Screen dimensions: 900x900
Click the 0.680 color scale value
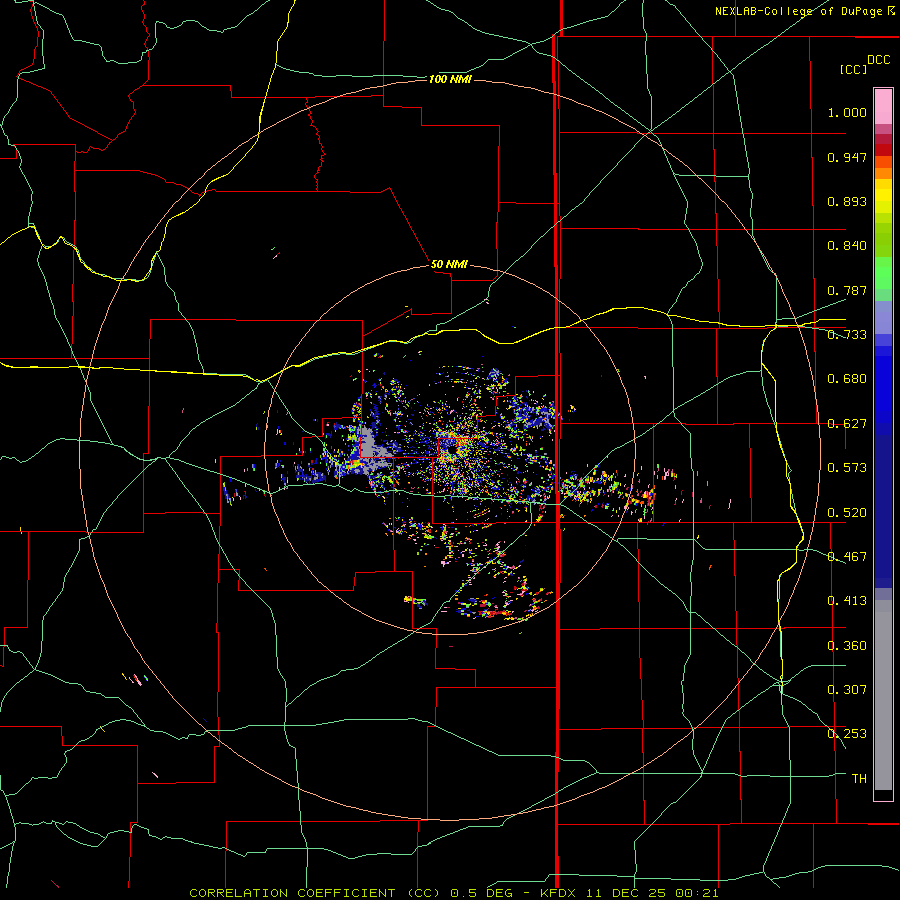pyautogui.click(x=847, y=379)
